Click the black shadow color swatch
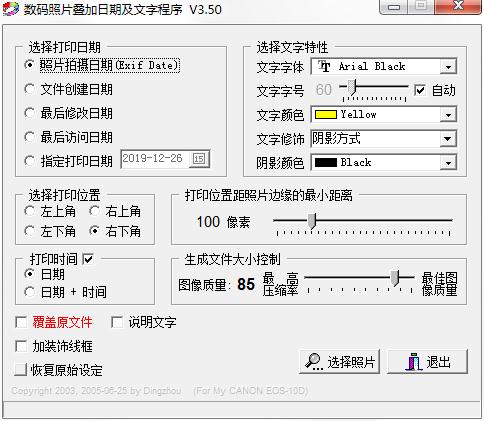Screen dimensions: 484x421 tap(326, 163)
